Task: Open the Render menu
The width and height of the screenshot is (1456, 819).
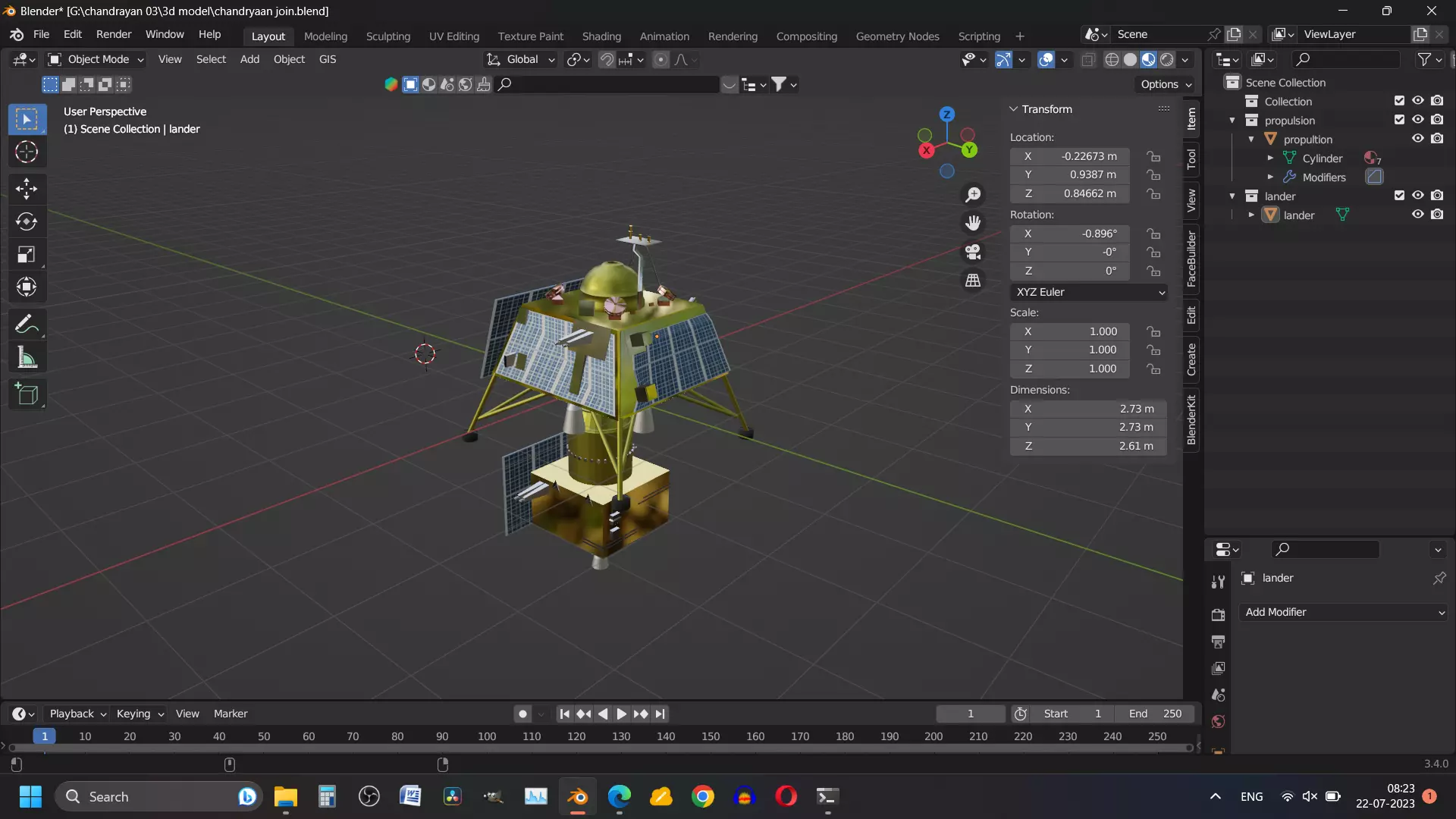Action: click(114, 34)
